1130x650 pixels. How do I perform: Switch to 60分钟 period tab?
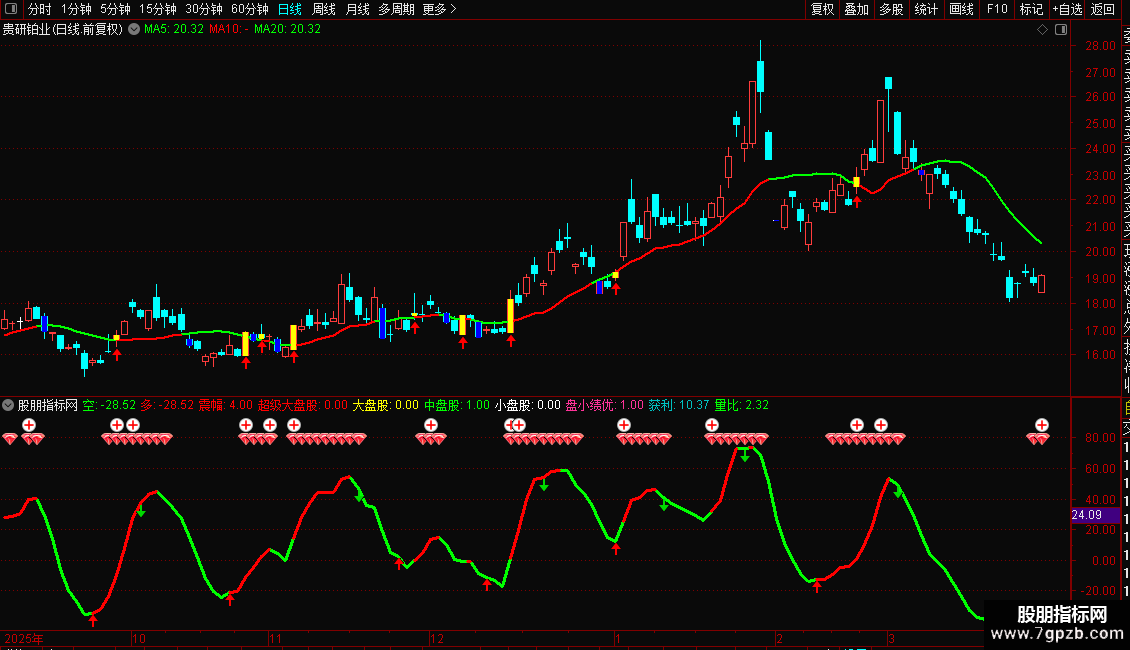click(x=250, y=9)
